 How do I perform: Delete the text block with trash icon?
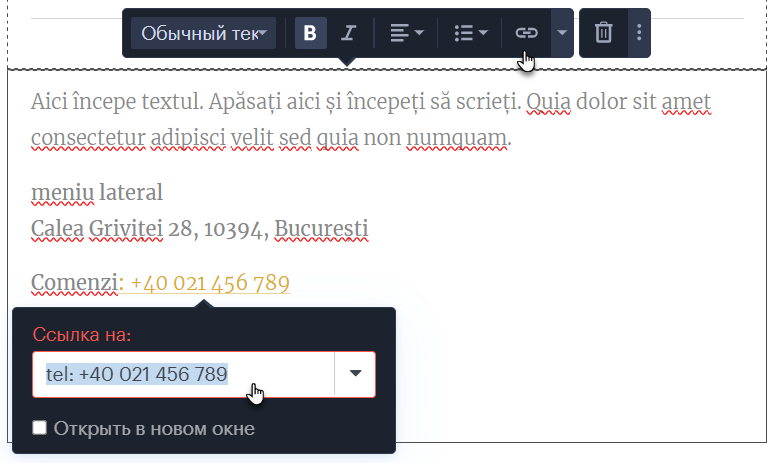click(x=603, y=33)
